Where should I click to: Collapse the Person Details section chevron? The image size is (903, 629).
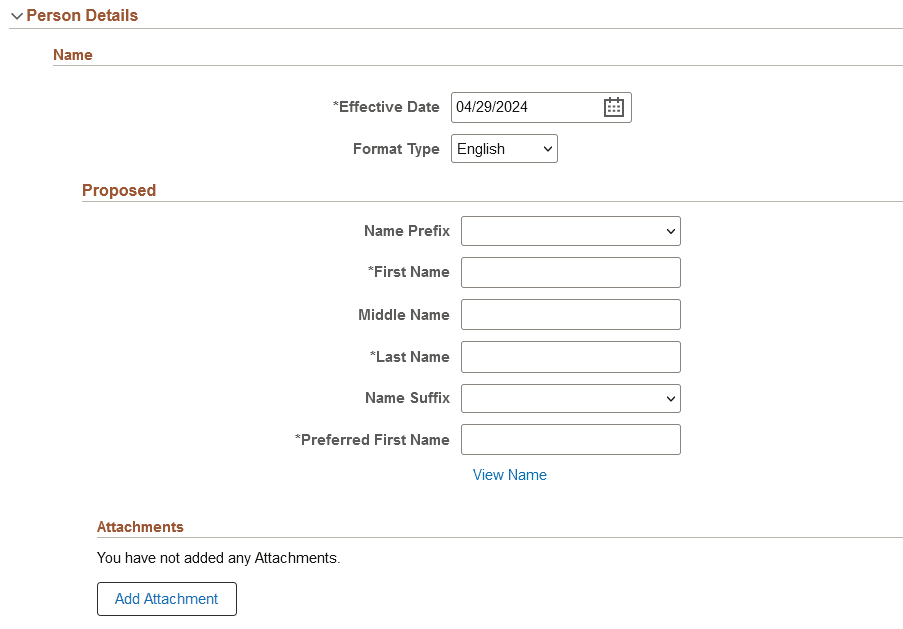(x=16, y=16)
